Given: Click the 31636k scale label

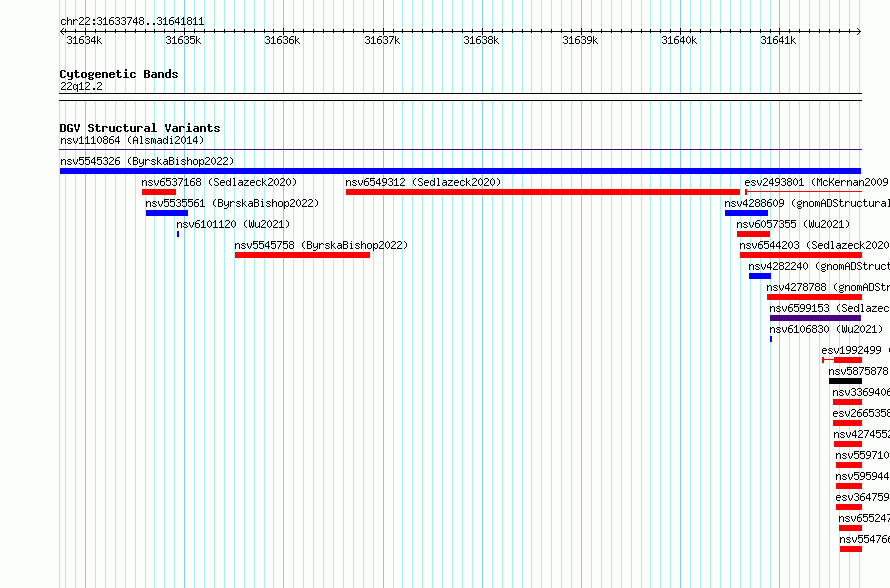Looking at the screenshot, I should click(282, 40).
